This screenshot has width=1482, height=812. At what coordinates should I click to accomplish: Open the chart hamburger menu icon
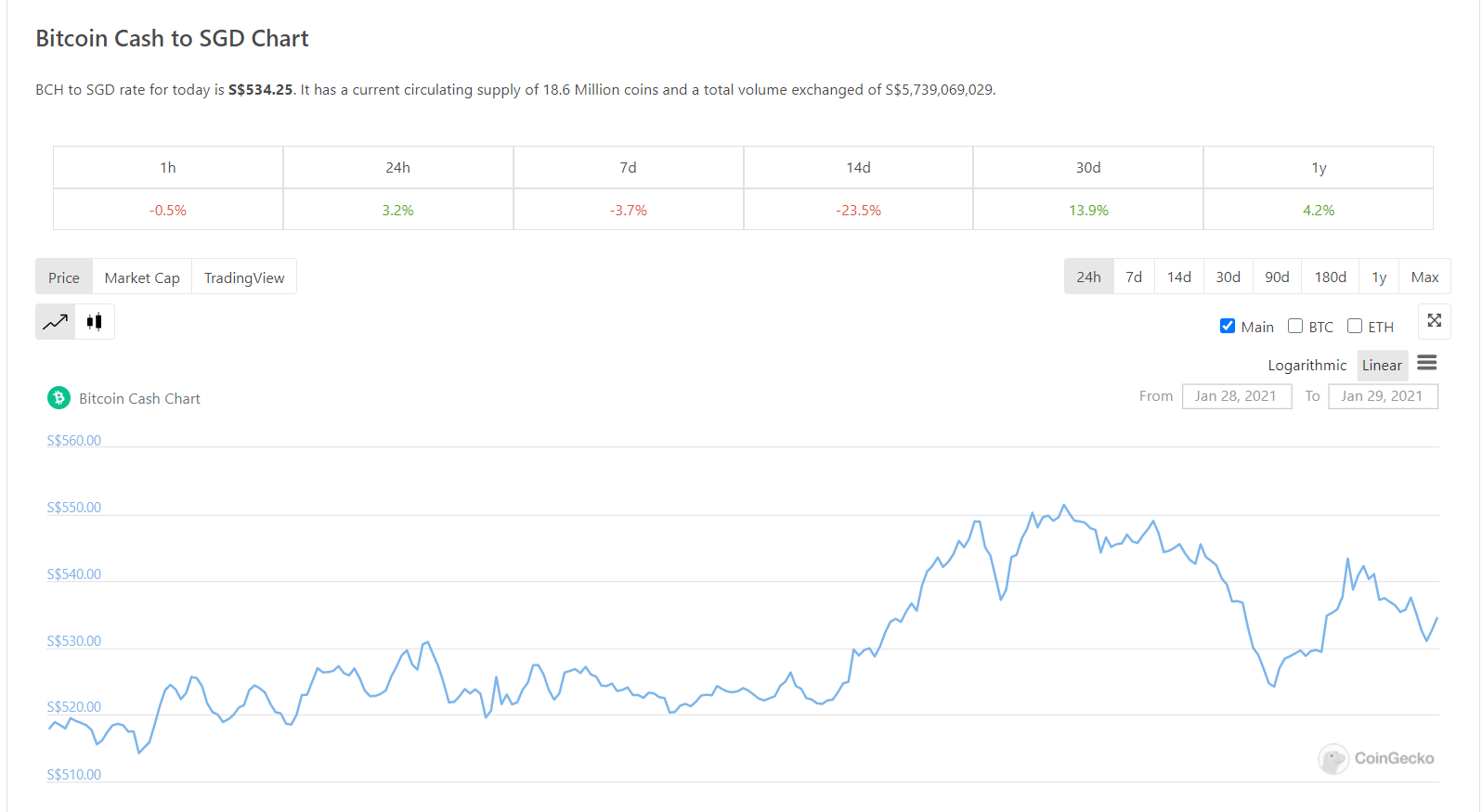tap(1427, 363)
